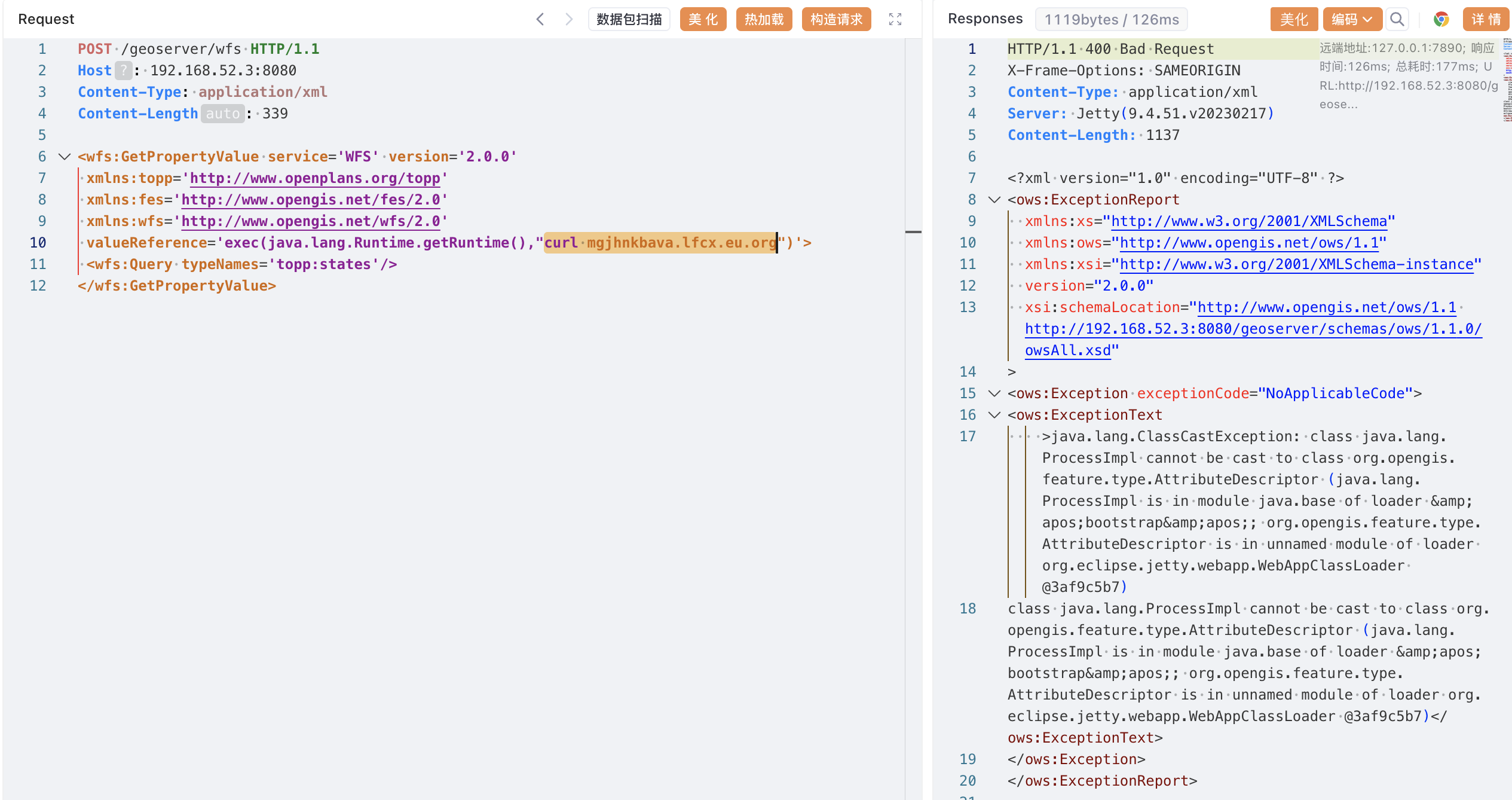Collapse the ows:ExceptionReport node
Screen dimensions: 1512x800
point(994,200)
